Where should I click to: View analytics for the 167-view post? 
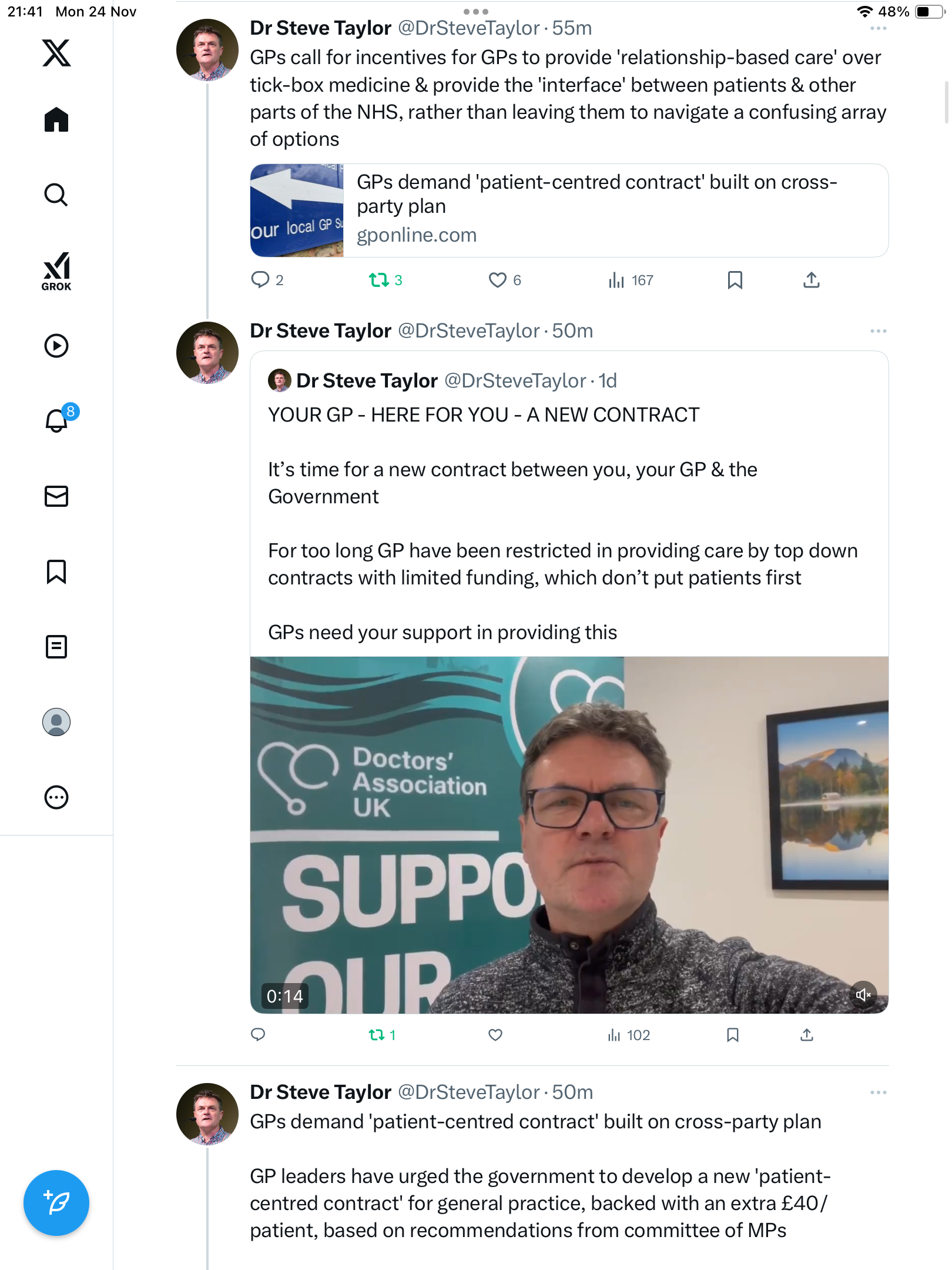coord(616,280)
